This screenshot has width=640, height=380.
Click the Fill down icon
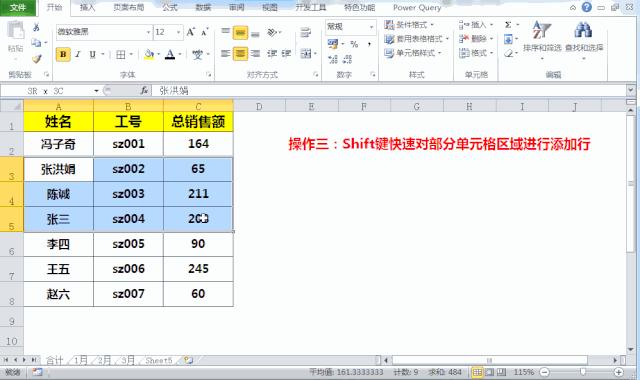point(508,39)
